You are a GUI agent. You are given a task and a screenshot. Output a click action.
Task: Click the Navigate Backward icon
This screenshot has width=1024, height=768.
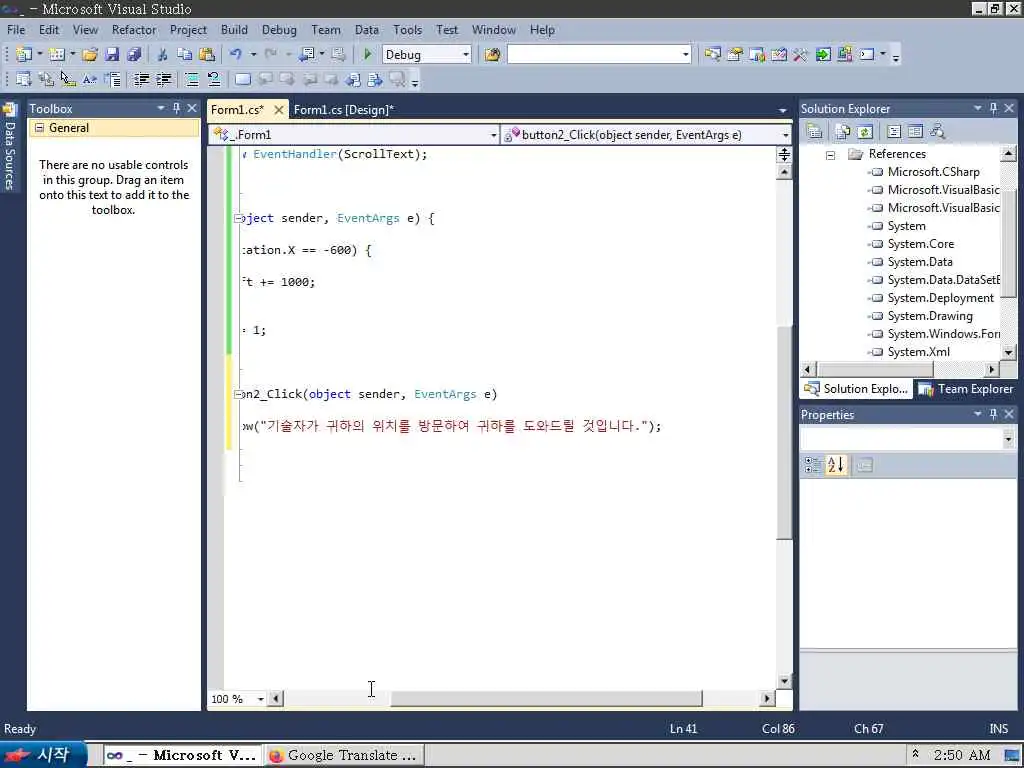tap(307, 55)
